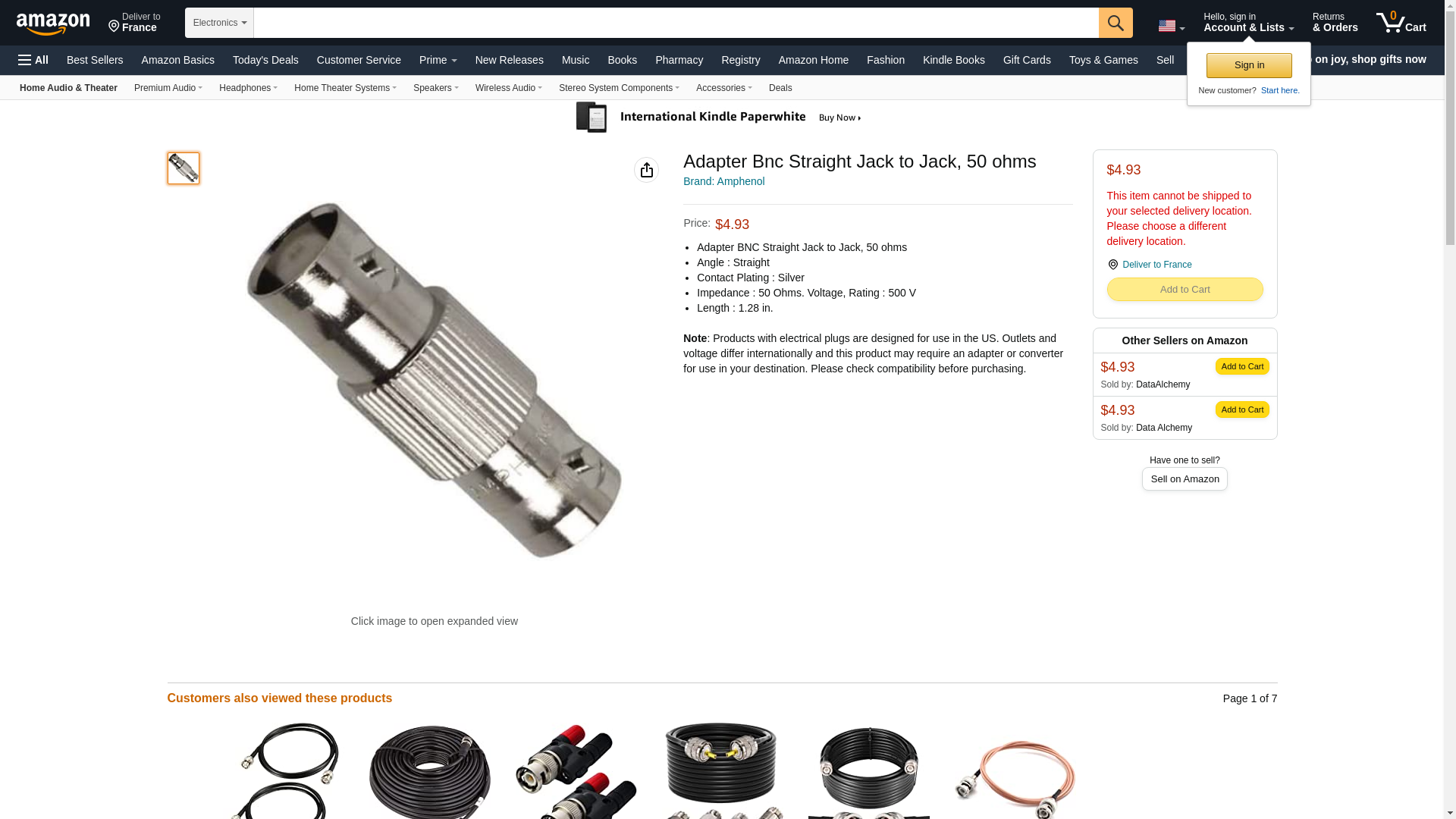Click the search text field
Screen dimensions: 1456x819
(x=676, y=23)
